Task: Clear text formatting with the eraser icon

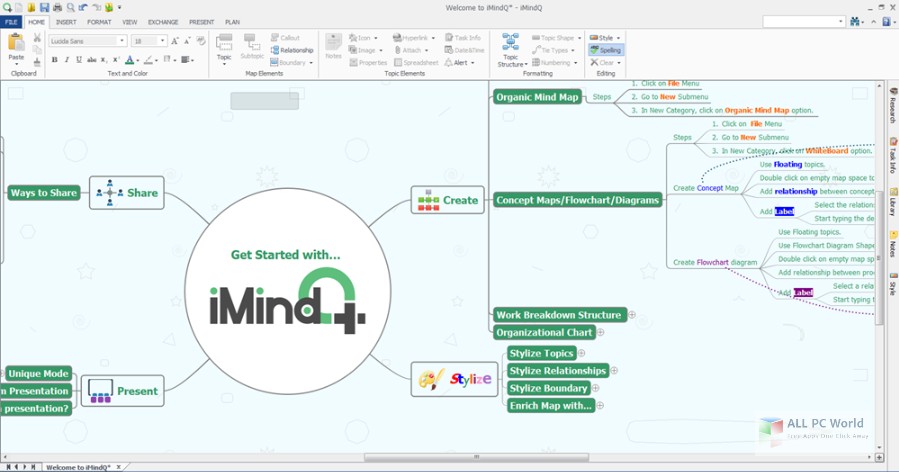Action: 201,41
